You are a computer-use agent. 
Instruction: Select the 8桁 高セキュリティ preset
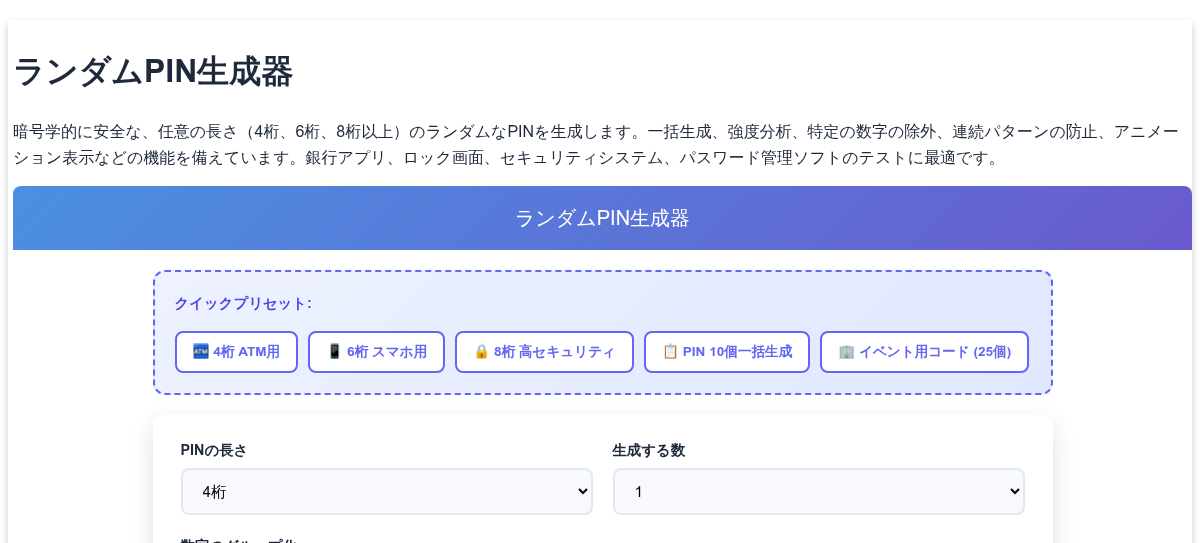click(544, 352)
